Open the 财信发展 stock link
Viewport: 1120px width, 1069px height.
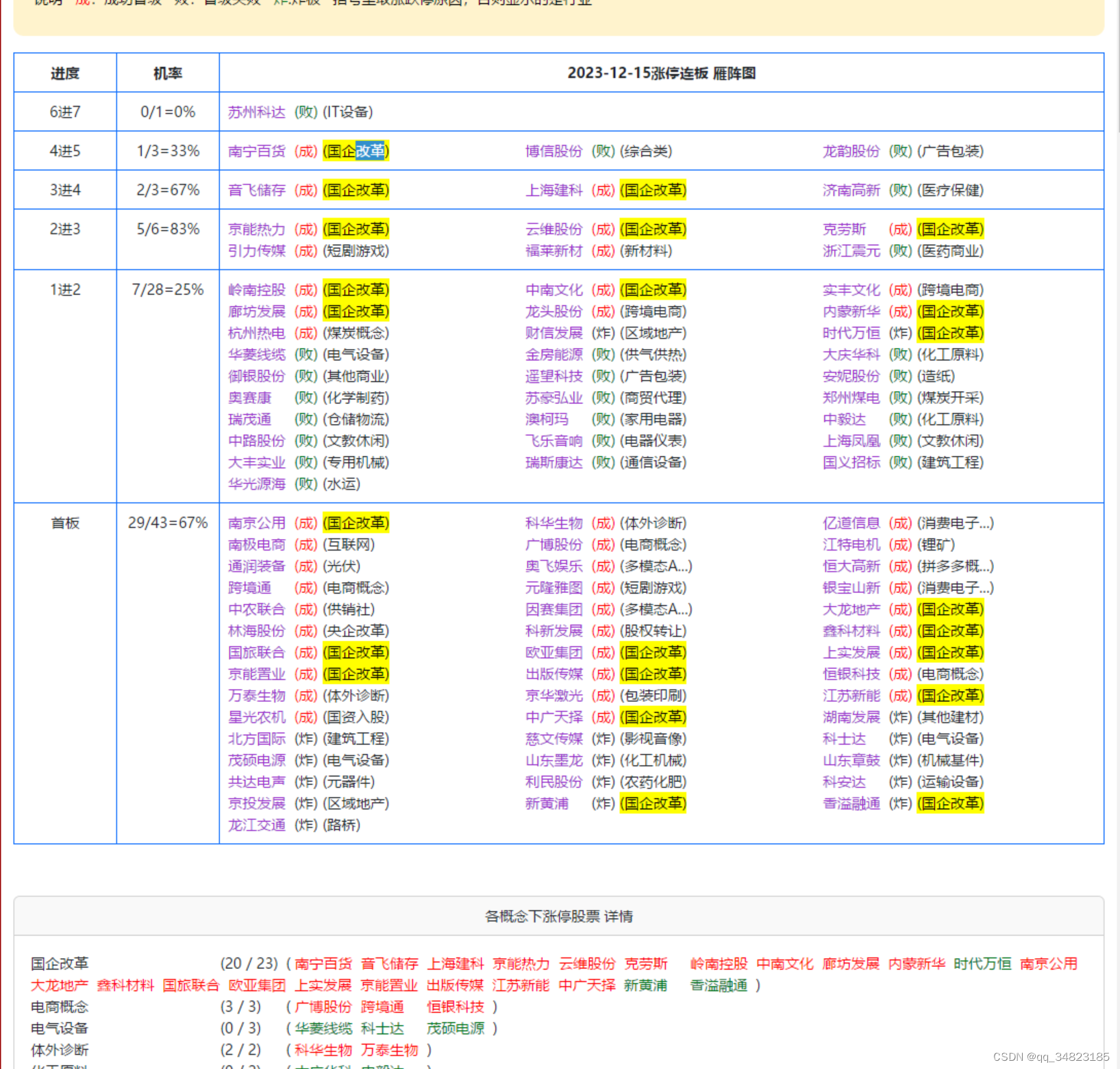click(x=553, y=333)
